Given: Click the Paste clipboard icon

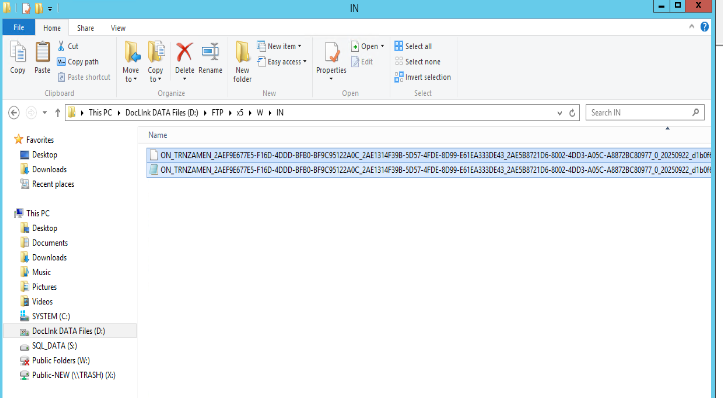Looking at the screenshot, I should pos(42,58).
